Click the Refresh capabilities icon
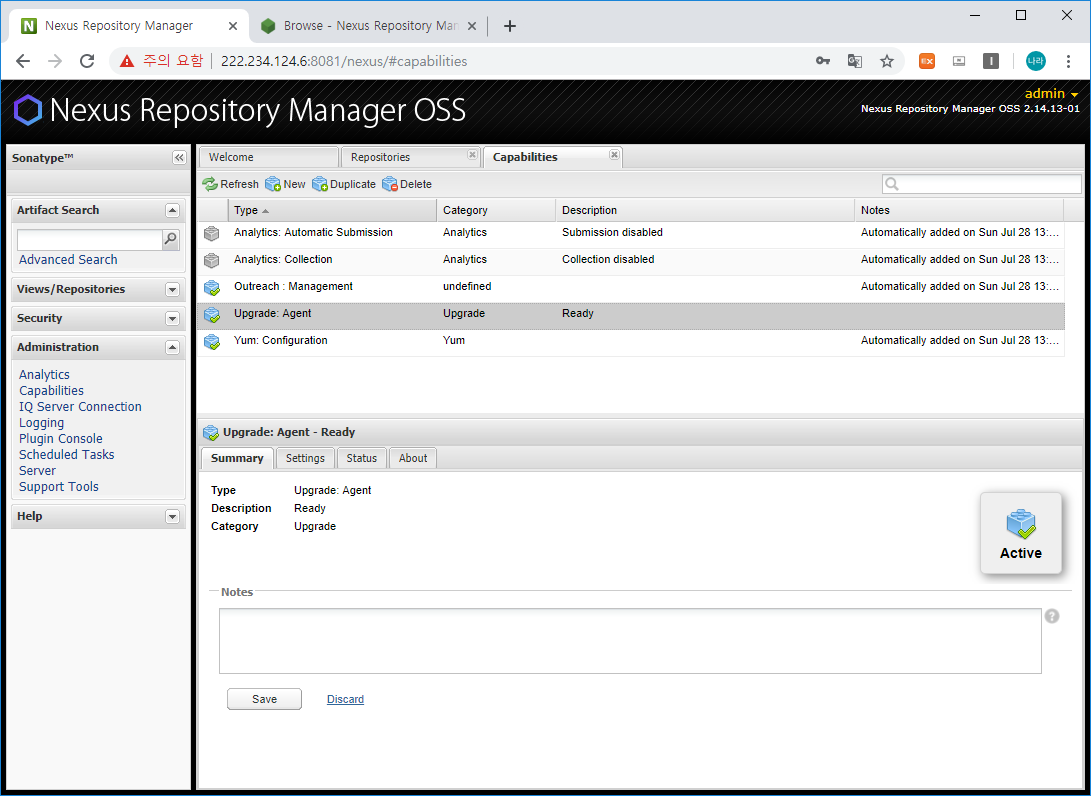The width and height of the screenshot is (1091, 796). 209,184
